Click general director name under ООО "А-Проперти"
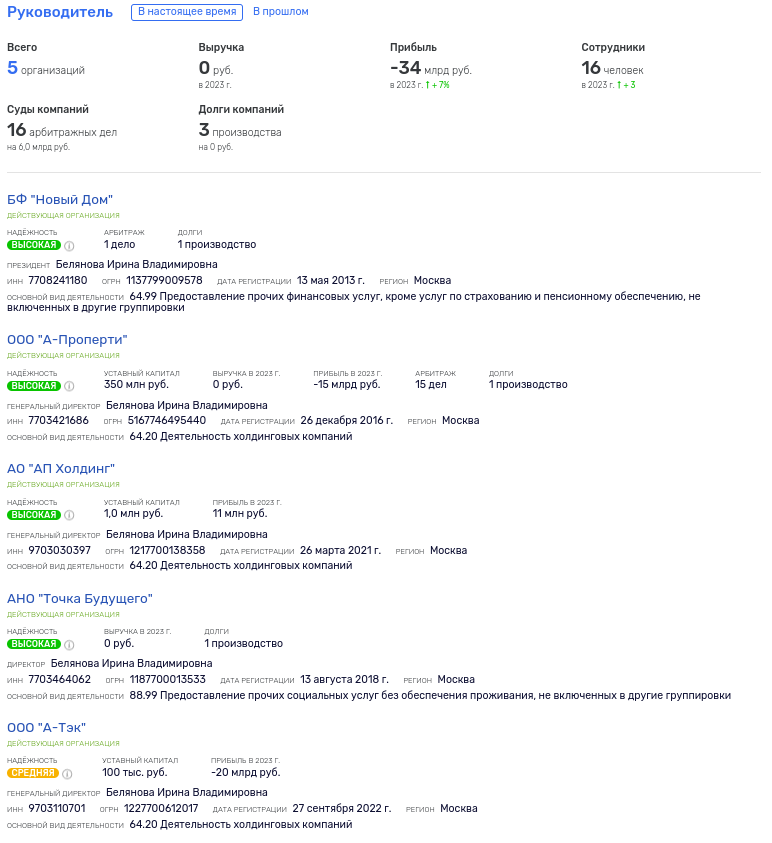The image size is (772, 843). tap(187, 405)
